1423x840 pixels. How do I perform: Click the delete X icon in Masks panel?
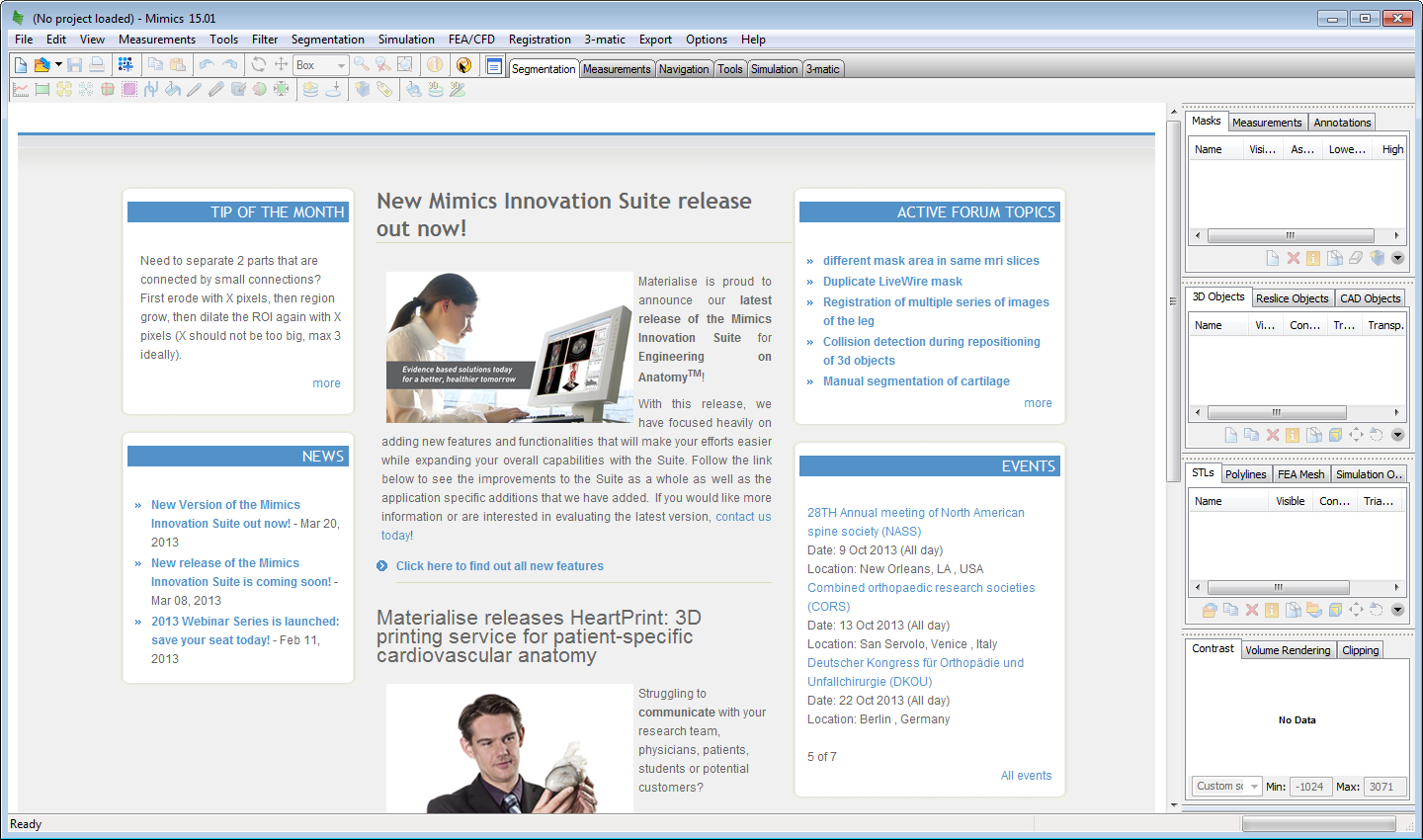[x=1294, y=258]
